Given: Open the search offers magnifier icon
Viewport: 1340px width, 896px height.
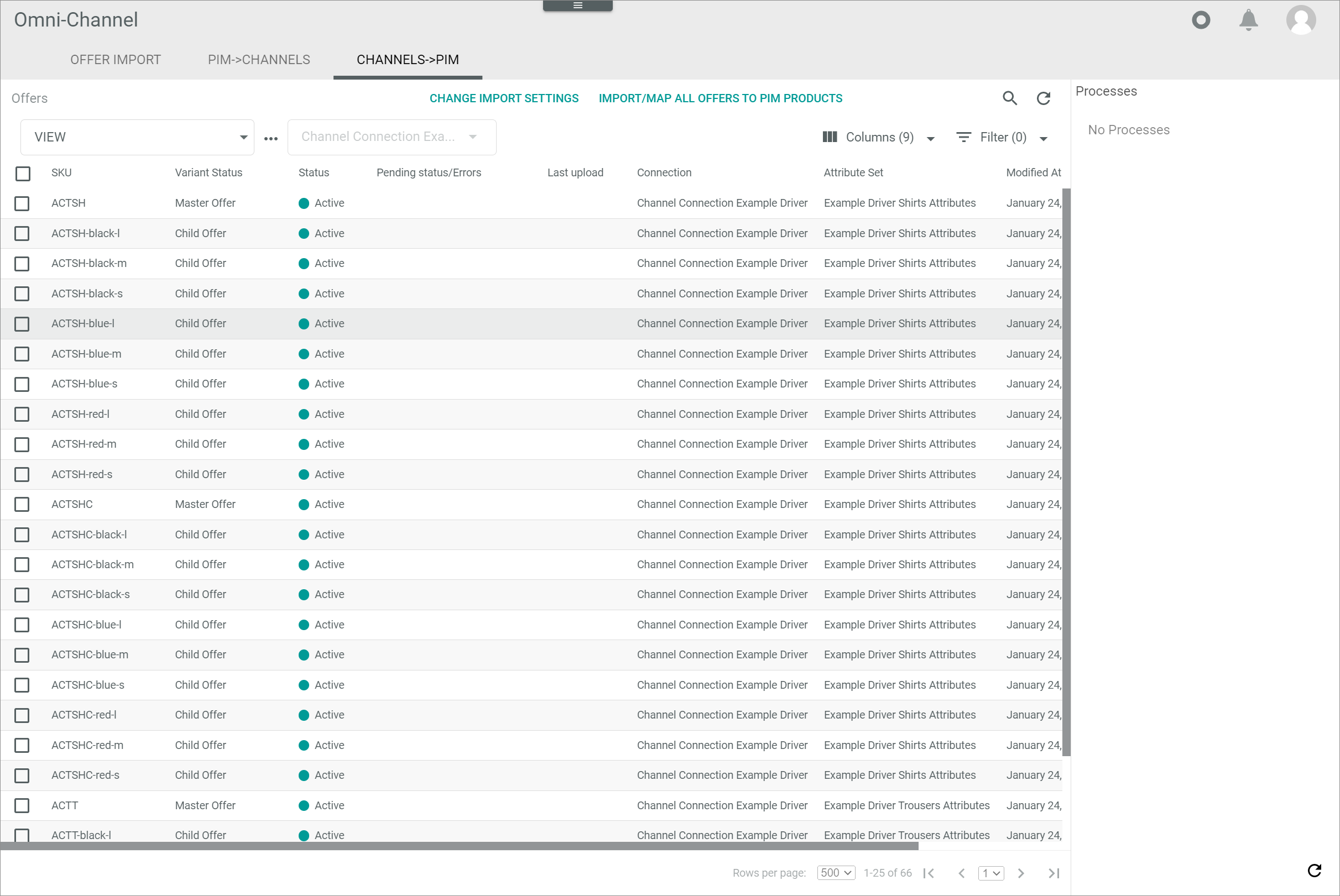Looking at the screenshot, I should click(x=1010, y=98).
